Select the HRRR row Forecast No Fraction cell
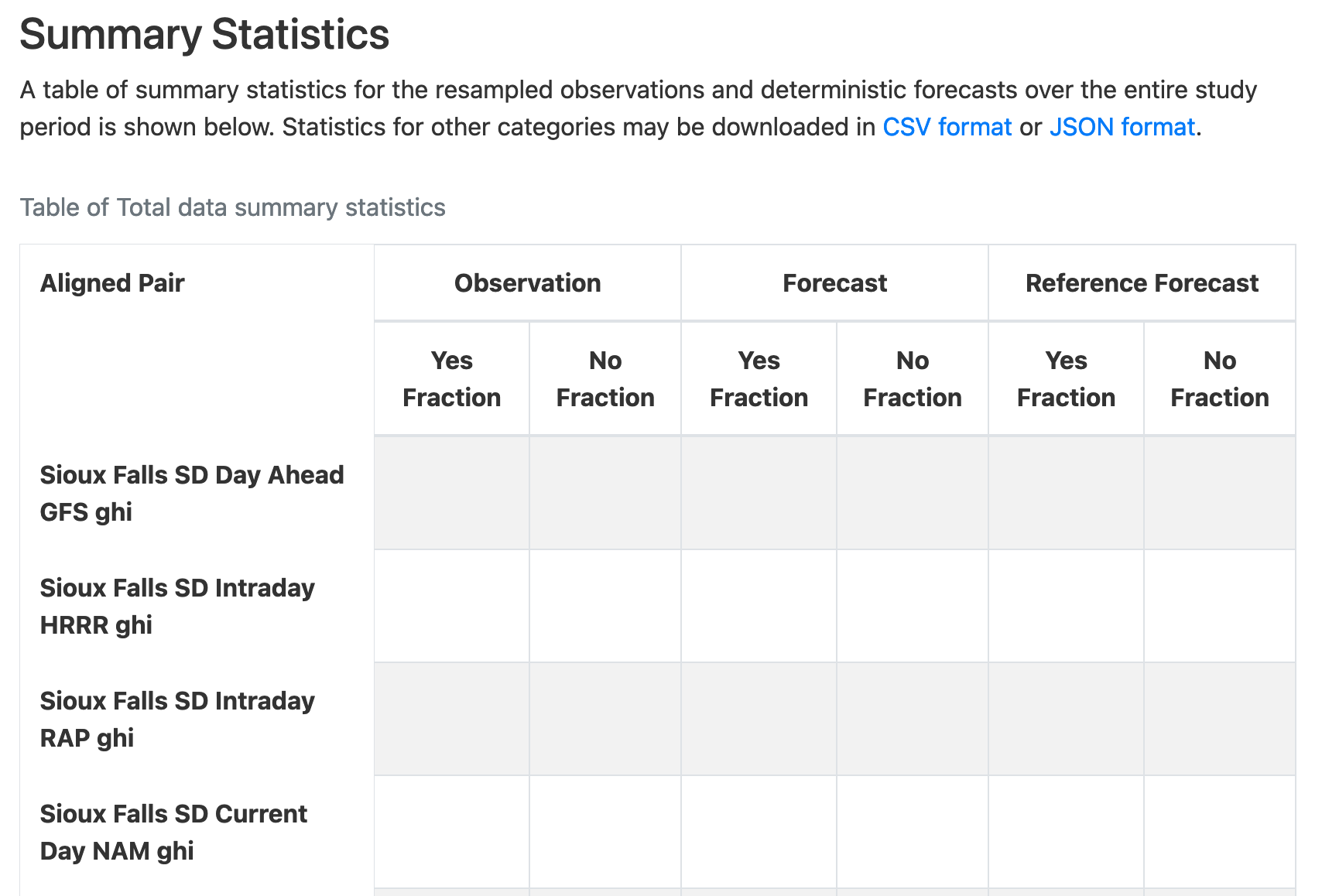Screen dimensions: 1322x896 coord(912,607)
